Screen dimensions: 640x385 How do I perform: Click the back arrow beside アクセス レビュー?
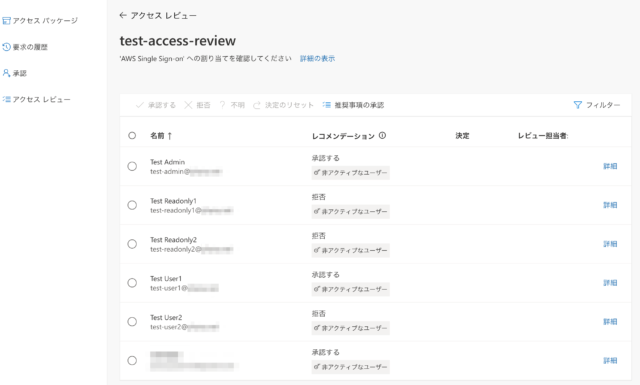tap(123, 16)
